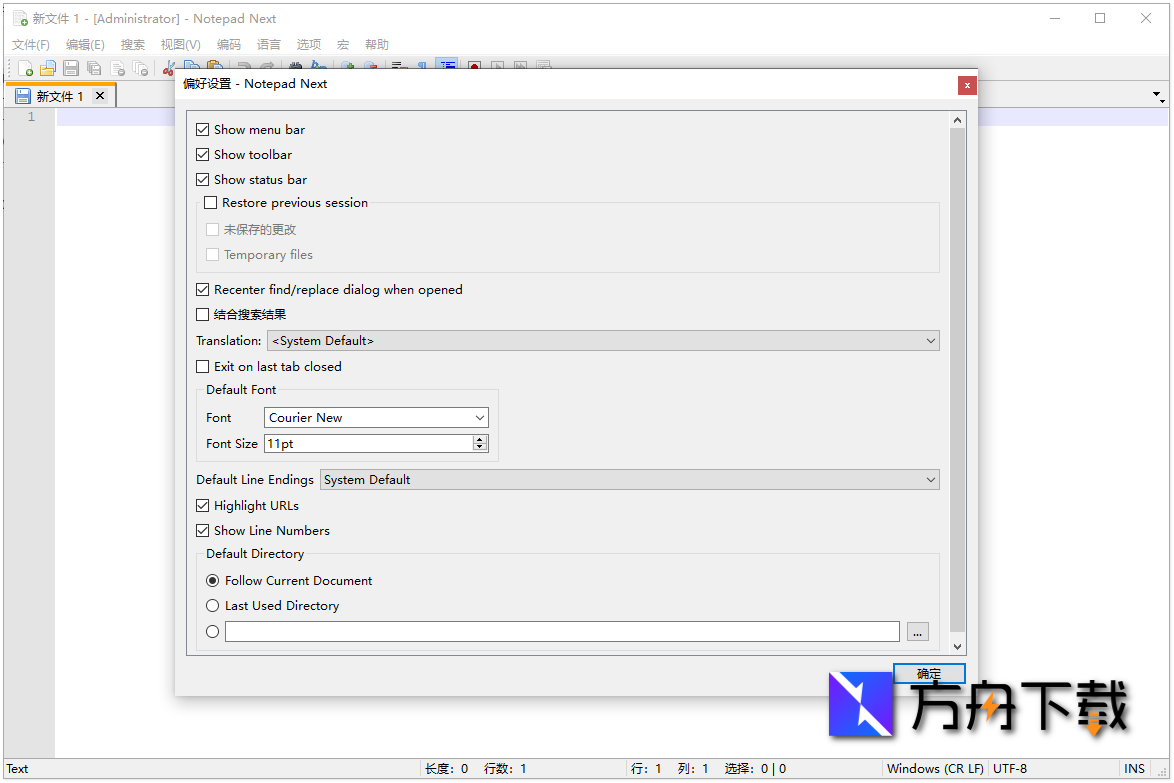
Task: Click the Cut scissors toolbar icon
Action: [168, 68]
